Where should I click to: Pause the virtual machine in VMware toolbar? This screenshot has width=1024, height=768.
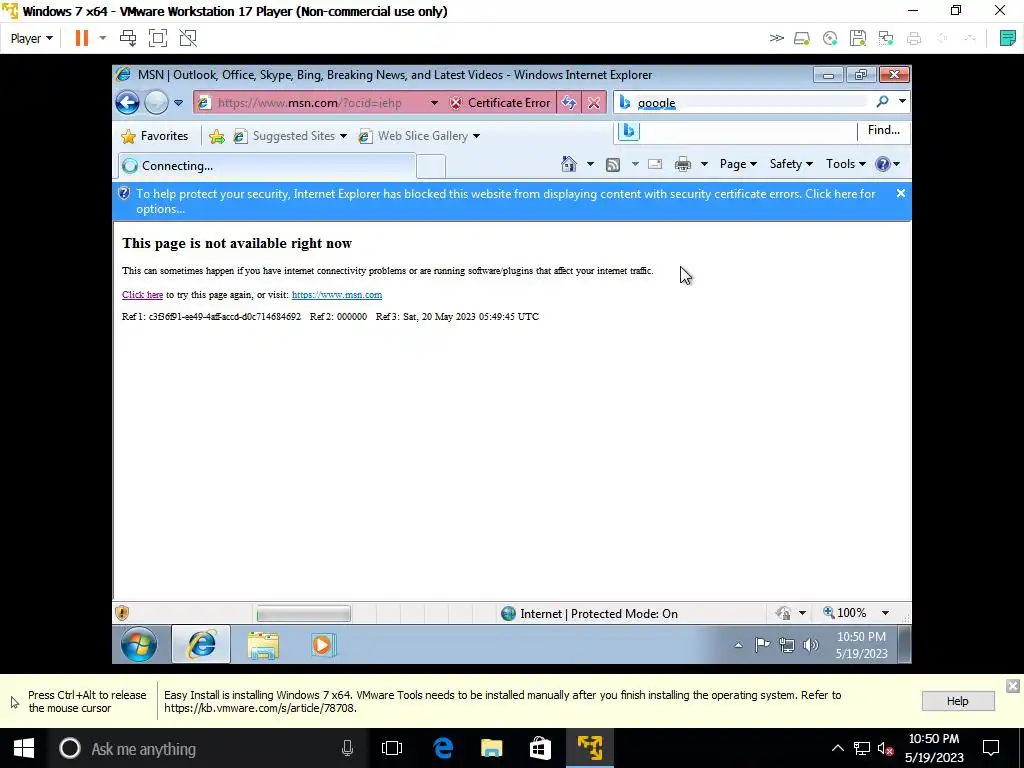[82, 38]
